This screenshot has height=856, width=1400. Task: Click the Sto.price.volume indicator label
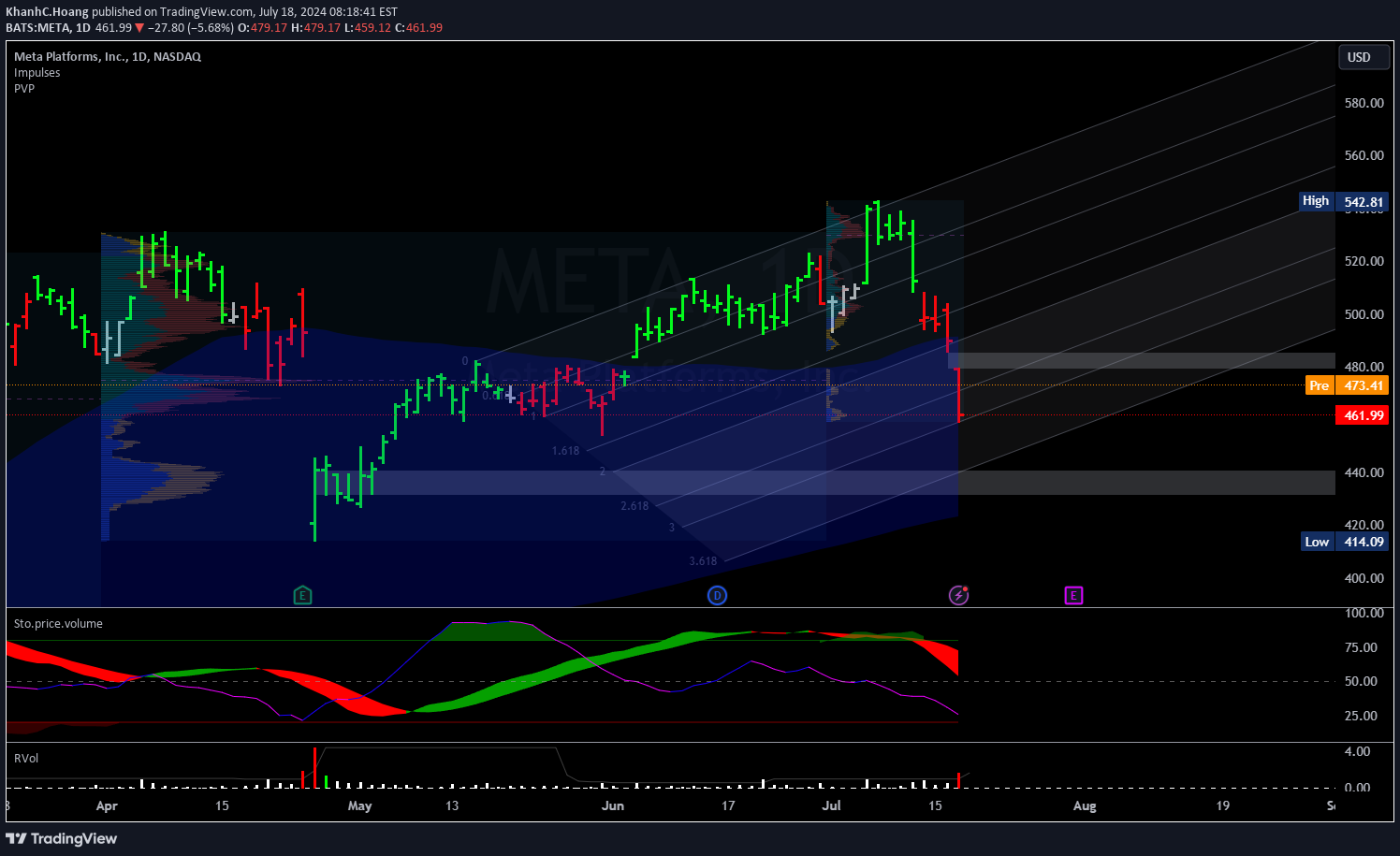point(58,623)
